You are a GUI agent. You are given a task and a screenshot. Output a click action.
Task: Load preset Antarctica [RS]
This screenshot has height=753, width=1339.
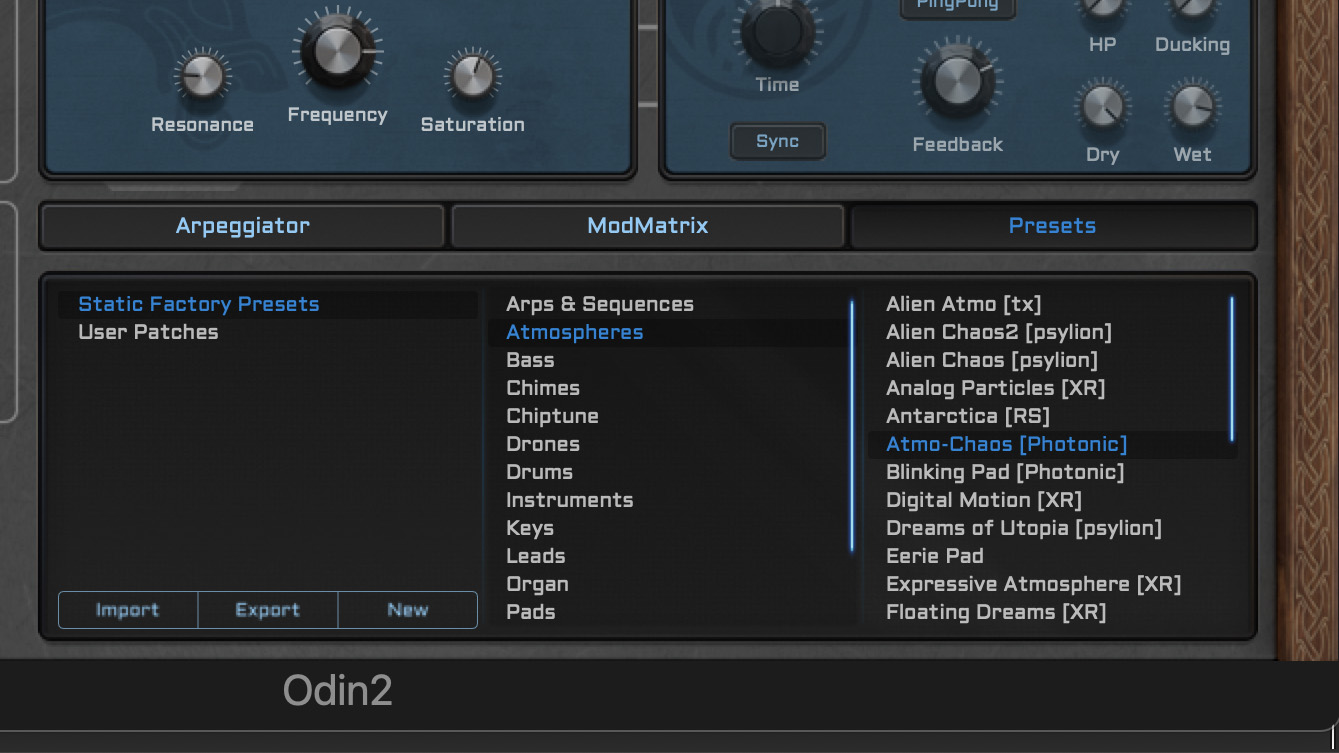[1048, 416]
